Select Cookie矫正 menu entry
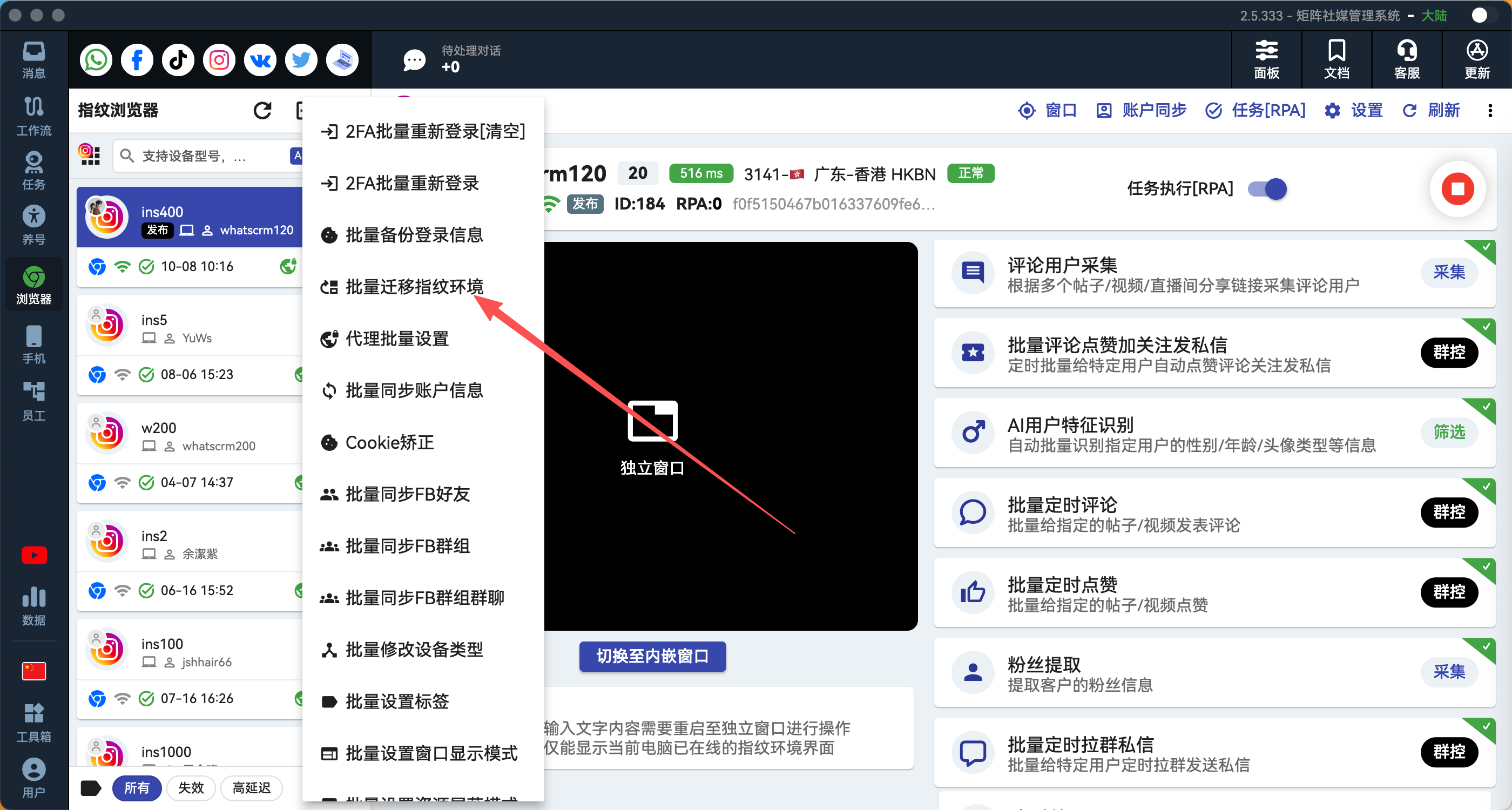1512x810 pixels. tap(389, 443)
